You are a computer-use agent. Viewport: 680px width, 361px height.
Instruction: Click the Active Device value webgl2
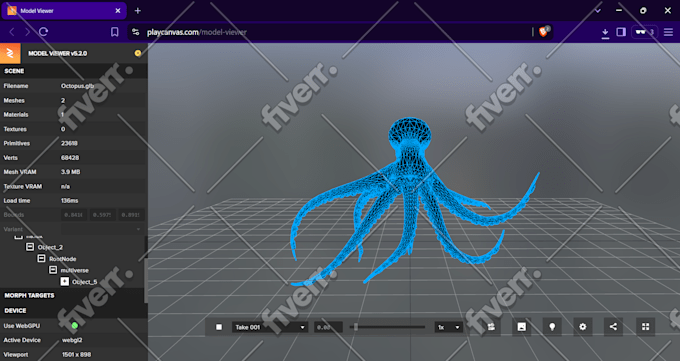(72, 340)
